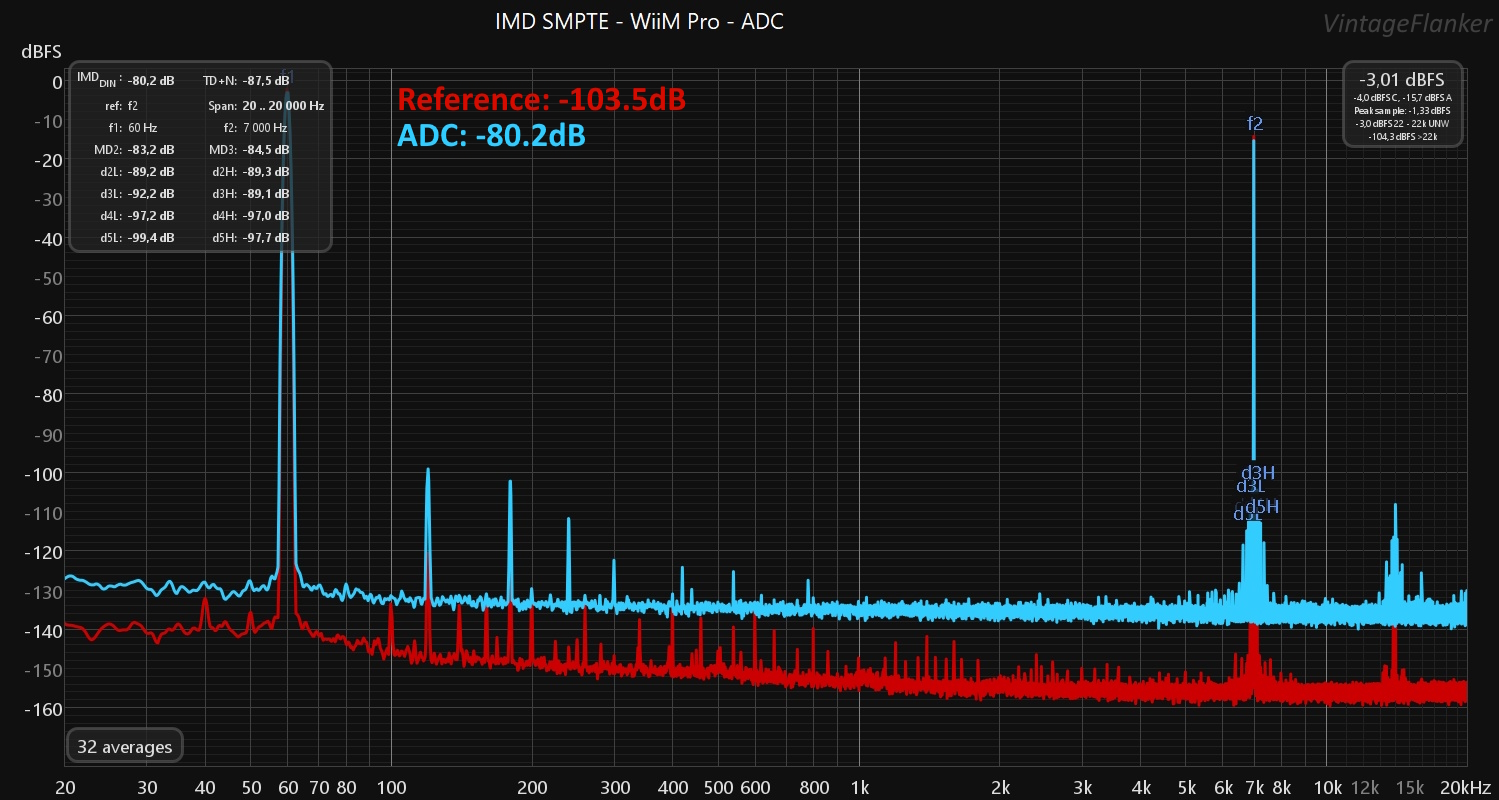Click the red 'Reference: -103.5dB' legend text
The height and width of the screenshot is (800, 1499).
(541, 100)
